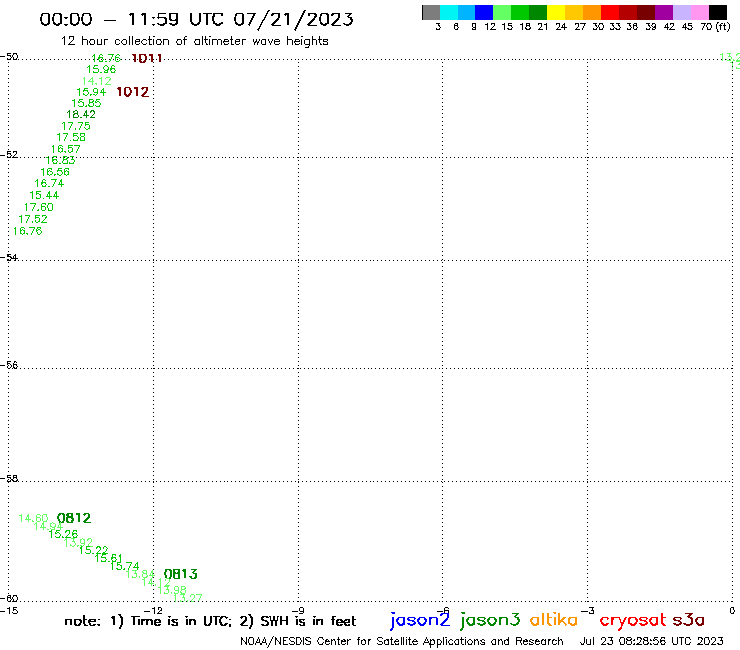
Task: Click the -9 longitude axis label
Action: (x=298, y=611)
